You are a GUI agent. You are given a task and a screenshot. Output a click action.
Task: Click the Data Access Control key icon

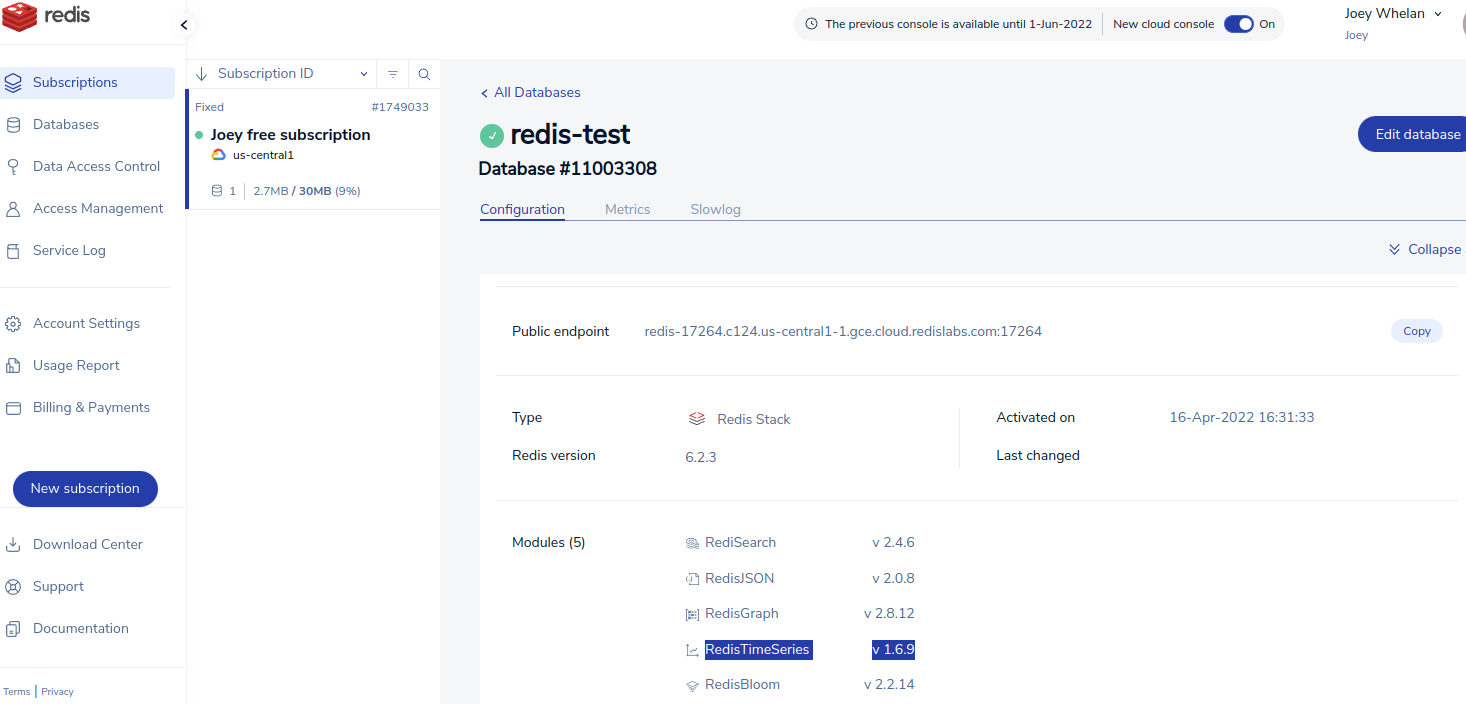13,167
